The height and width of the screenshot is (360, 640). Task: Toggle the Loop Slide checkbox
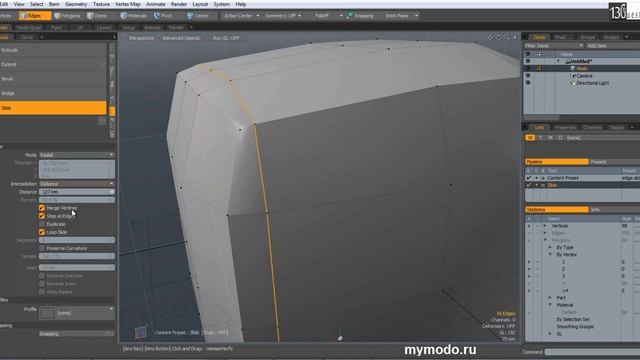click(42, 232)
